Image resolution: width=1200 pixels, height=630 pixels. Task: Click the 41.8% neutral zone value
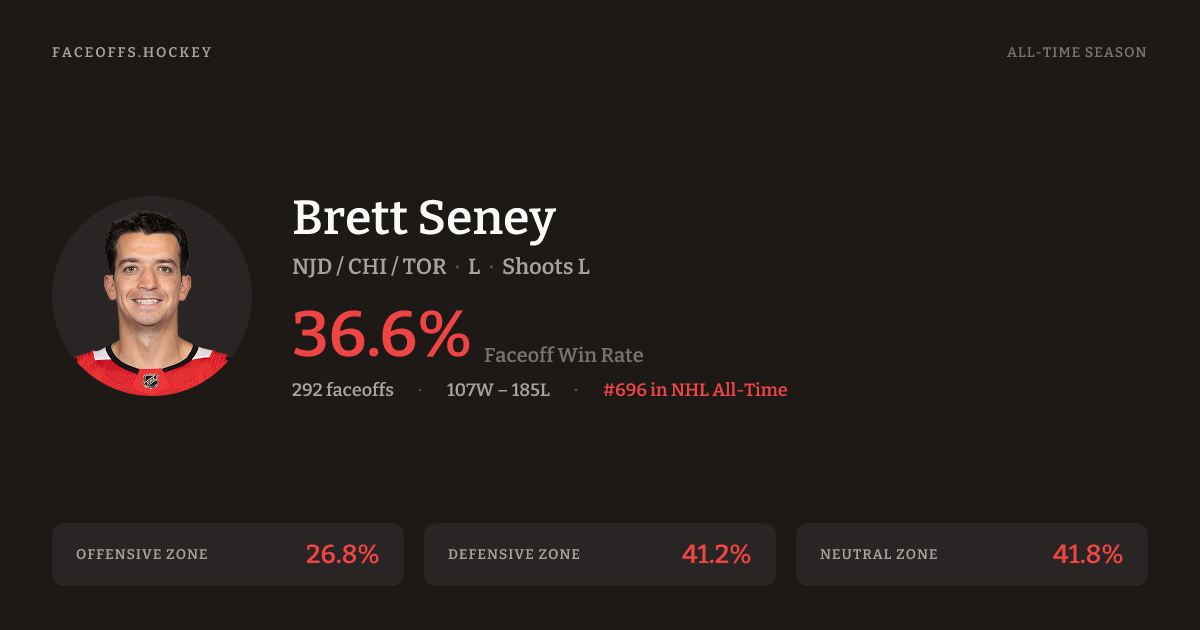pos(1087,554)
